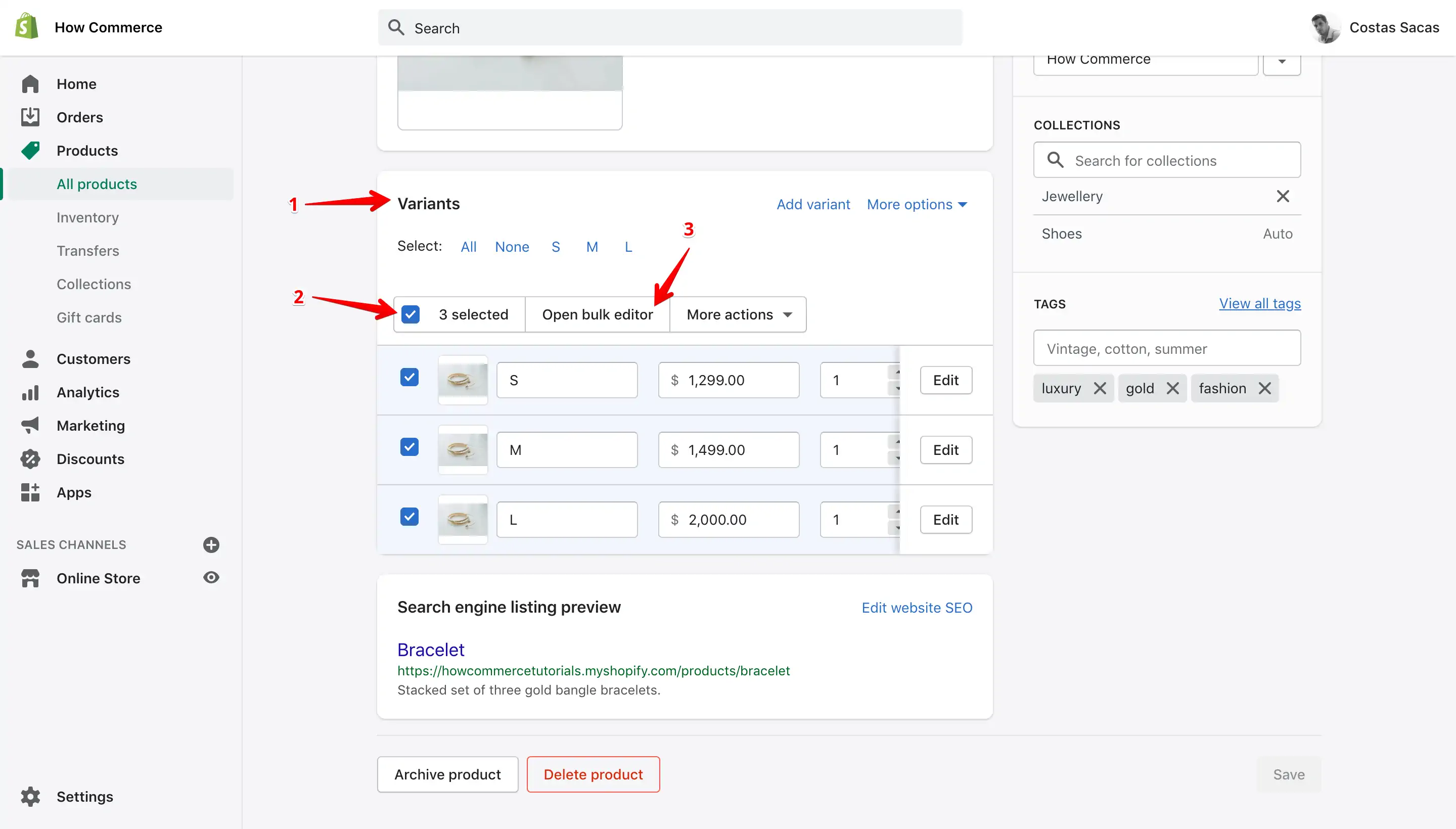Viewport: 1456px width, 829px height.
Task: Click the Analytics bar chart icon
Action: (x=30, y=392)
